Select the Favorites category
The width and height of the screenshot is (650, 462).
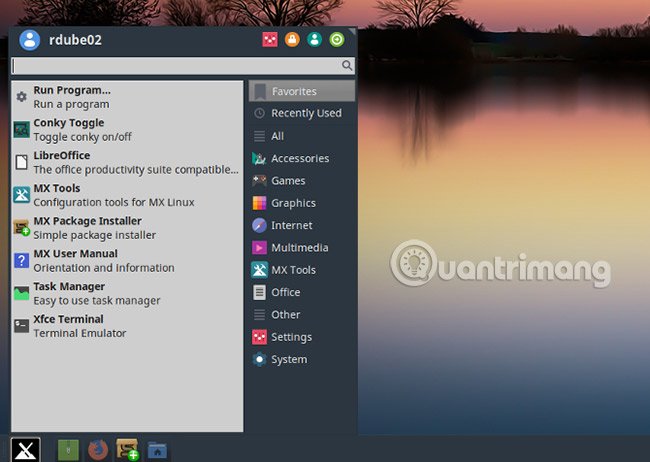click(x=302, y=91)
